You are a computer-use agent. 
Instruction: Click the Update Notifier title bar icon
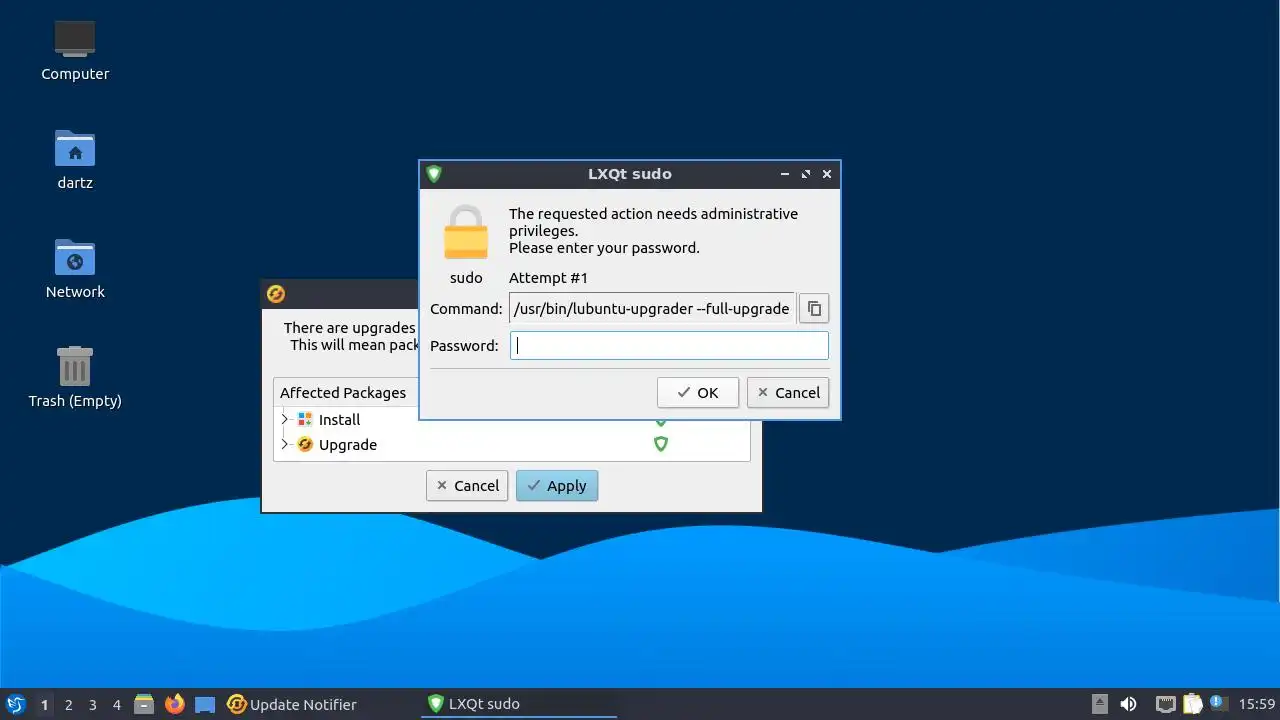pos(276,293)
